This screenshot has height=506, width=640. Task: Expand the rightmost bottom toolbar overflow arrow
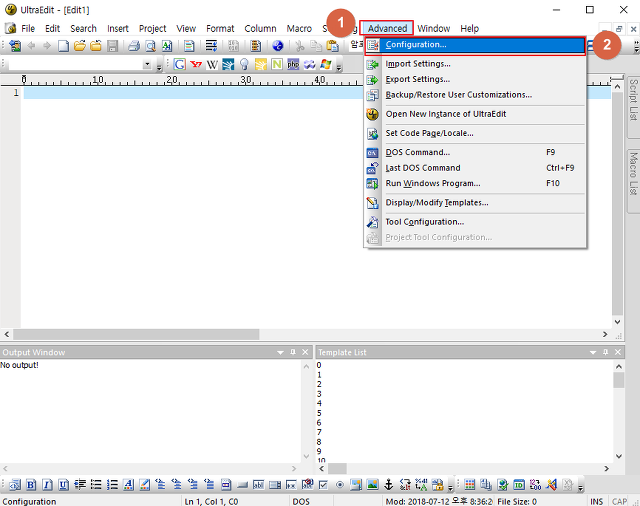[580, 486]
